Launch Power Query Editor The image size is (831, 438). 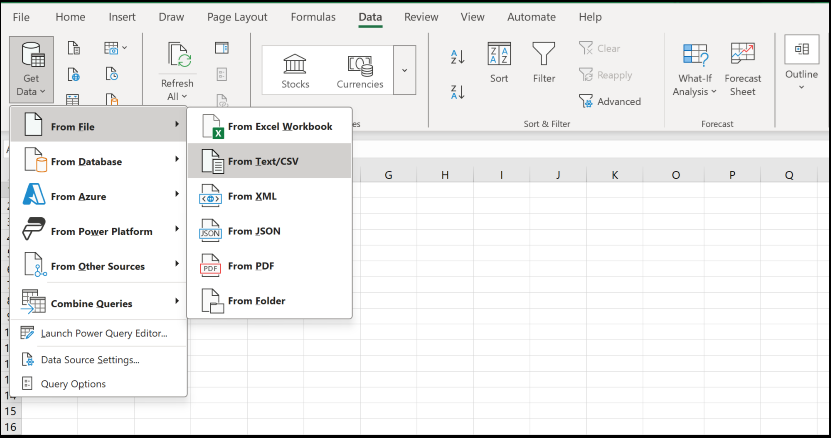pos(99,333)
